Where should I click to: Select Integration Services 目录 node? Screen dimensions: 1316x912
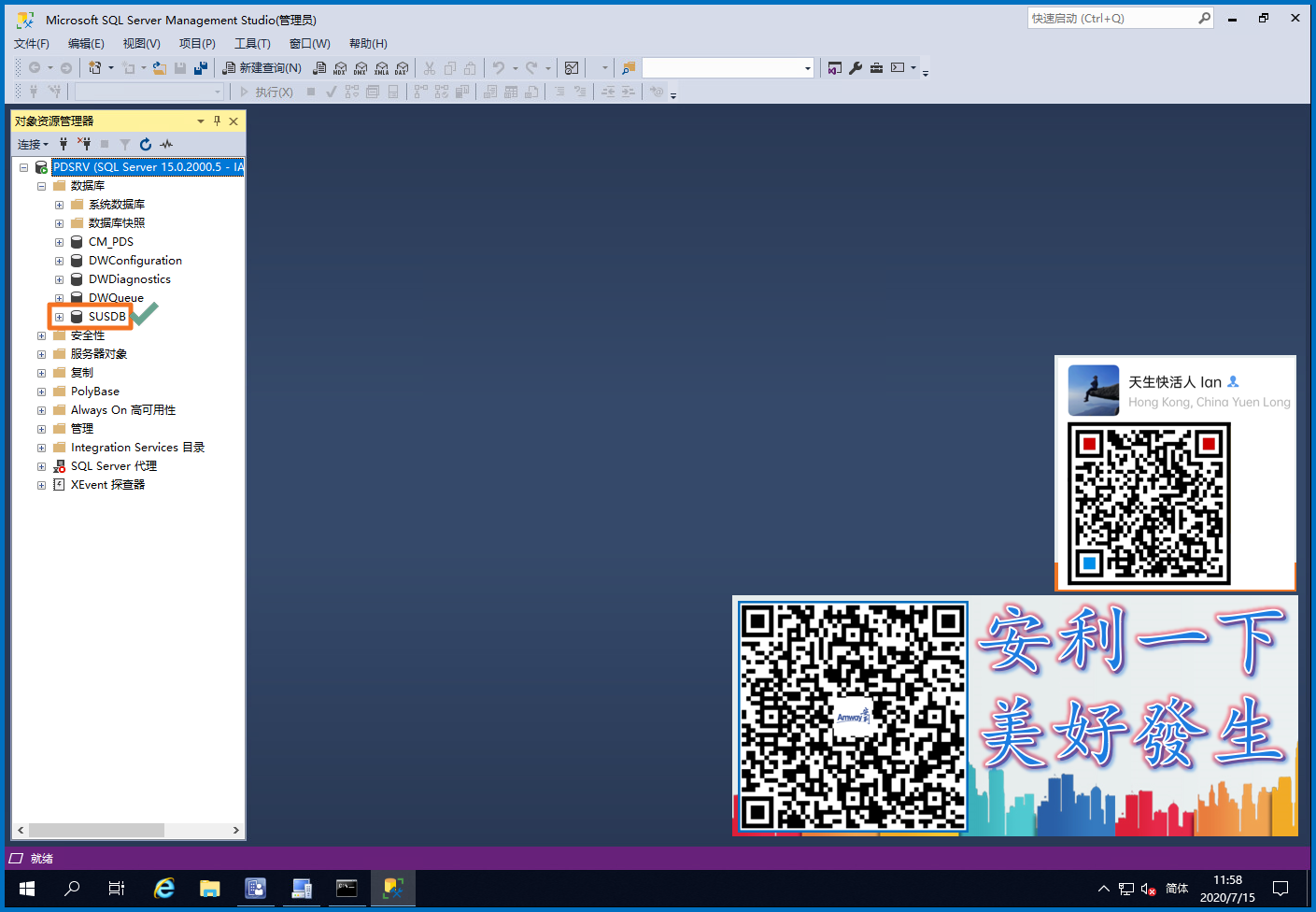(x=137, y=448)
